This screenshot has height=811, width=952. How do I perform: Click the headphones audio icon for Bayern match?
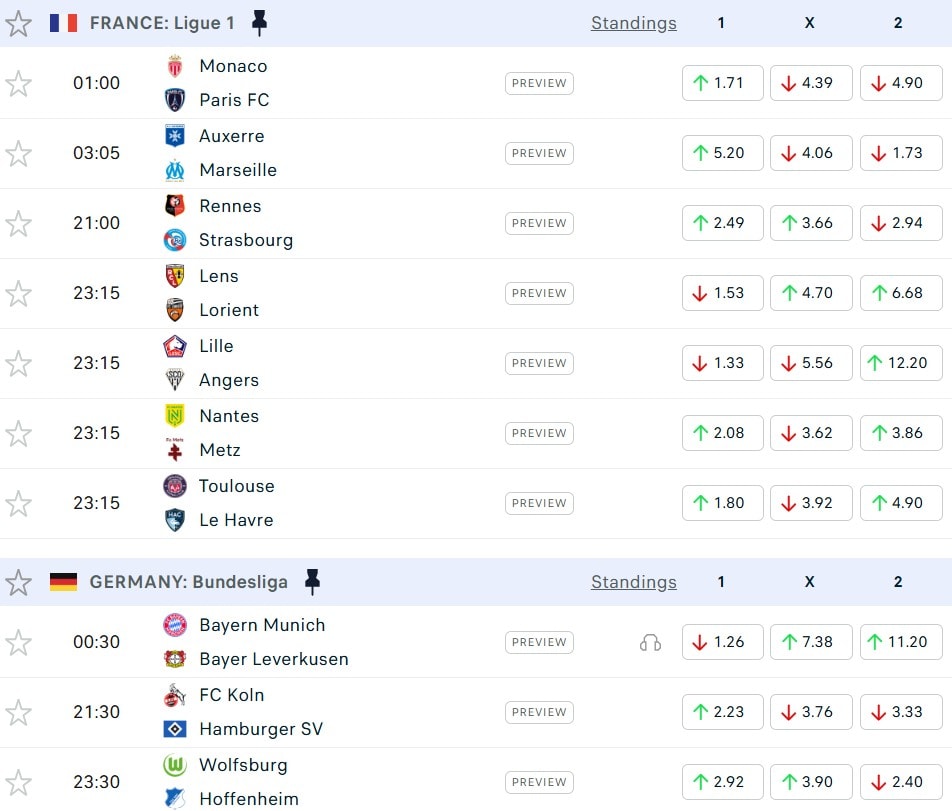pyautogui.click(x=650, y=642)
